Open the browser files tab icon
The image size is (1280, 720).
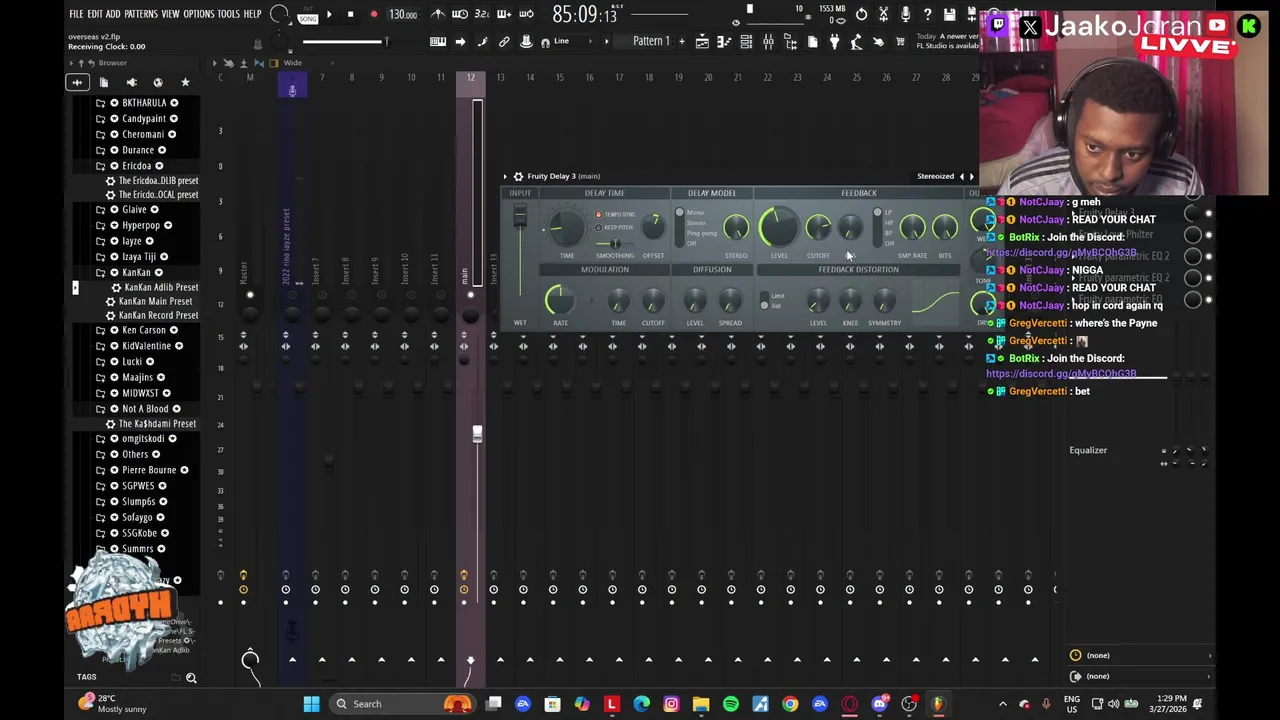tap(103, 82)
